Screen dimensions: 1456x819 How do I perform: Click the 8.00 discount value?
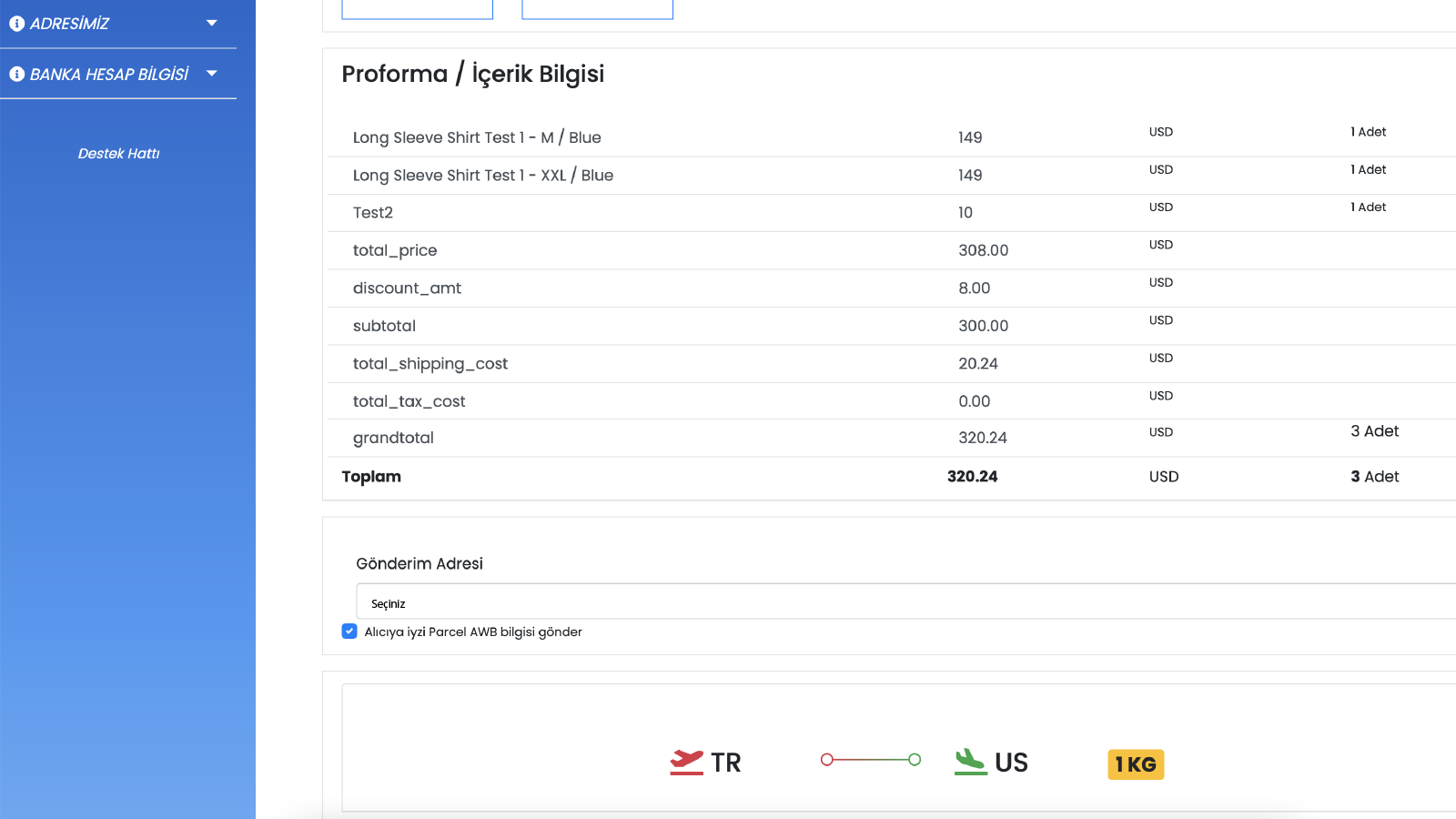click(974, 288)
